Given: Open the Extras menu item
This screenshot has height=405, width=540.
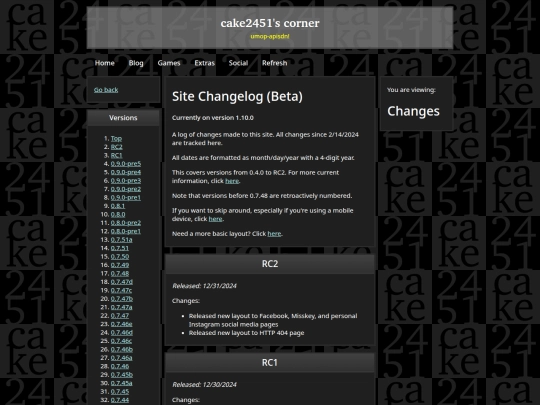Looking at the screenshot, I should point(205,63).
